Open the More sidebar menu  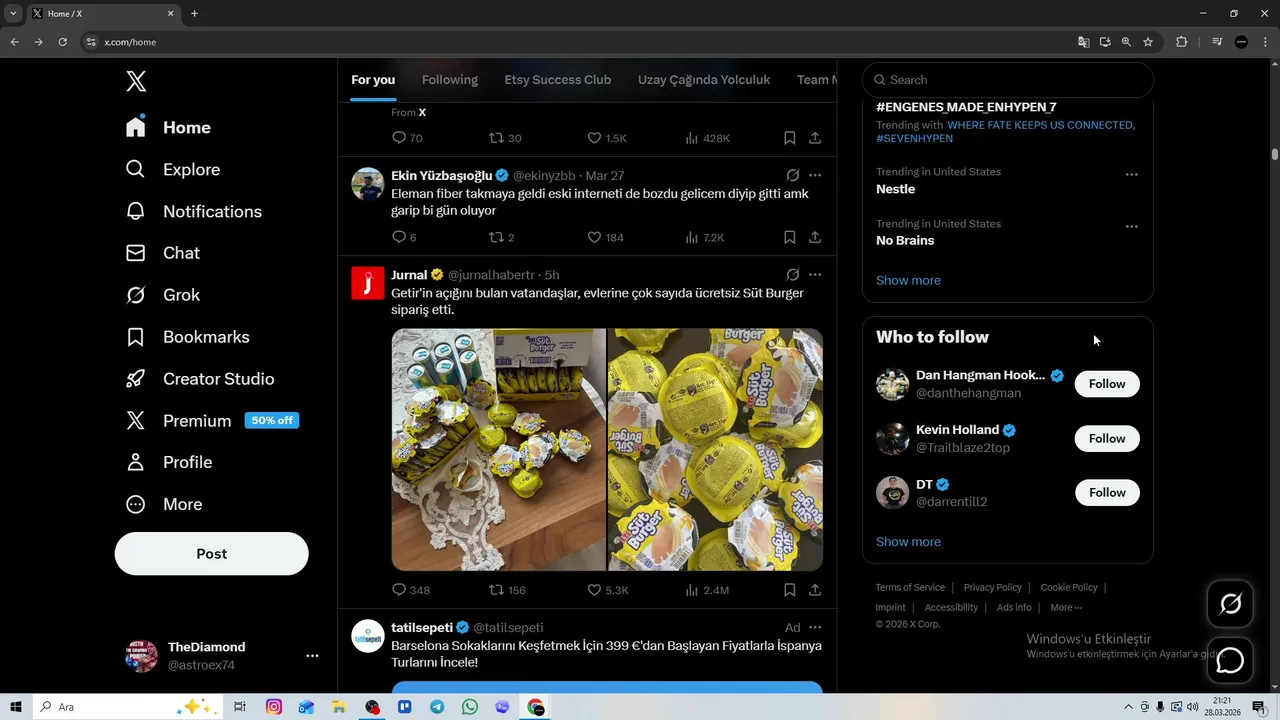[x=163, y=505]
